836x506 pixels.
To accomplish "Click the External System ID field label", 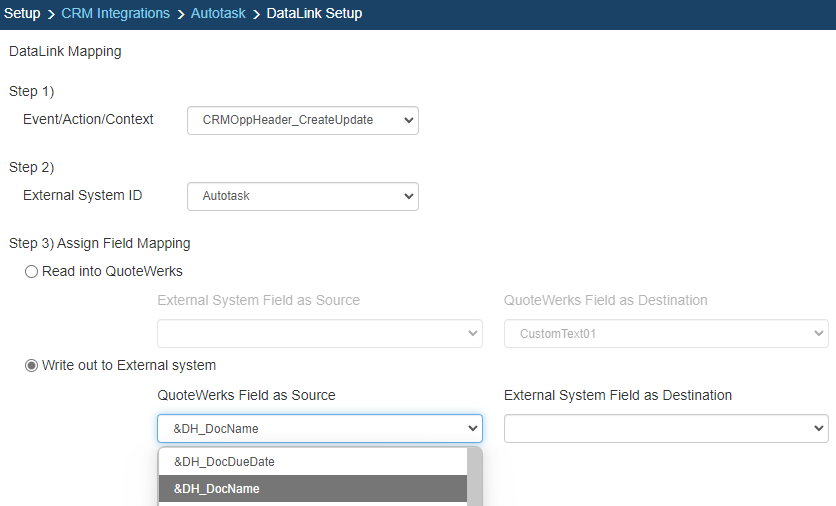I will 82,195.
